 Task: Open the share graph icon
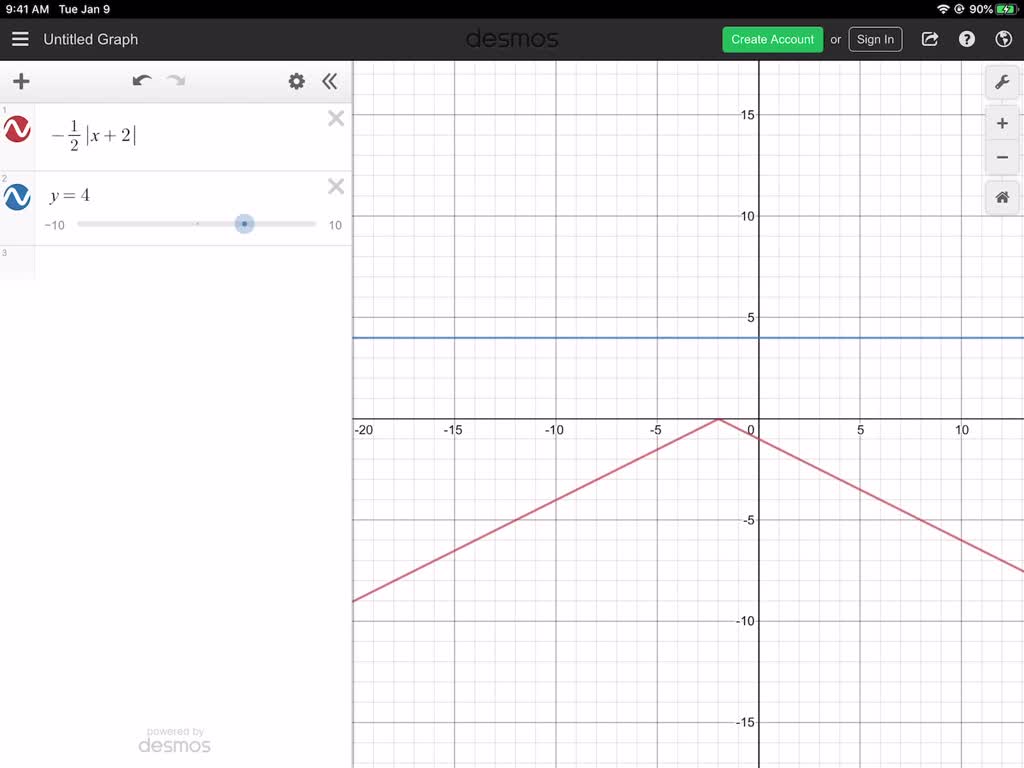[x=929, y=39]
